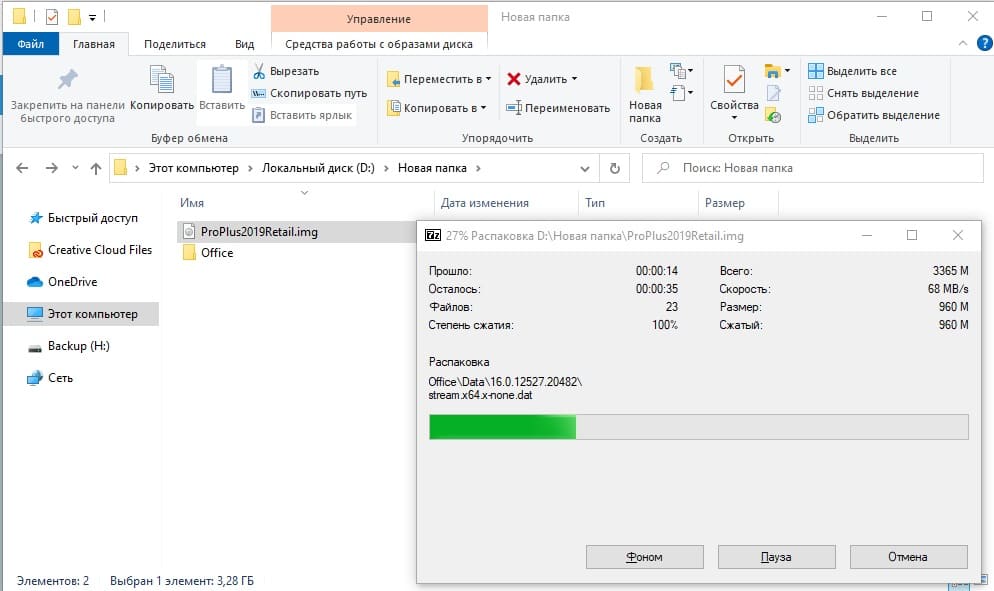Open the Удалить dropdown

tap(543, 79)
